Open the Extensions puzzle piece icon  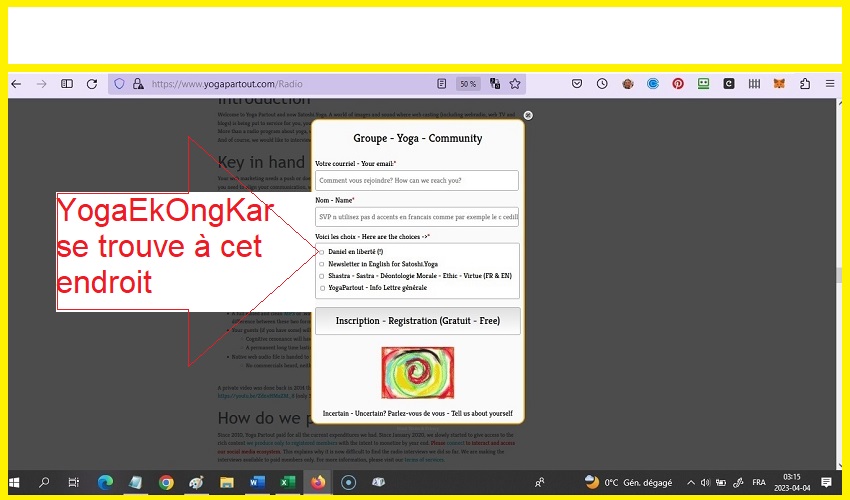(804, 84)
